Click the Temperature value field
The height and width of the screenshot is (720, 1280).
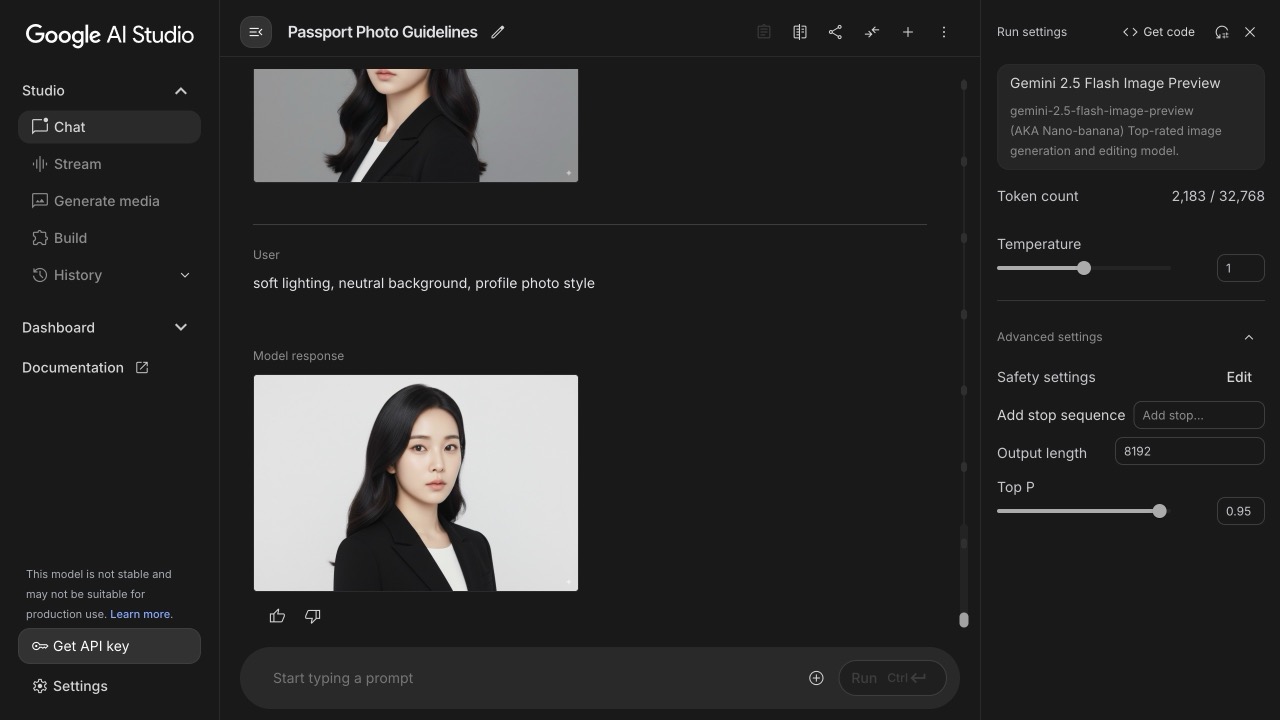coord(1241,268)
